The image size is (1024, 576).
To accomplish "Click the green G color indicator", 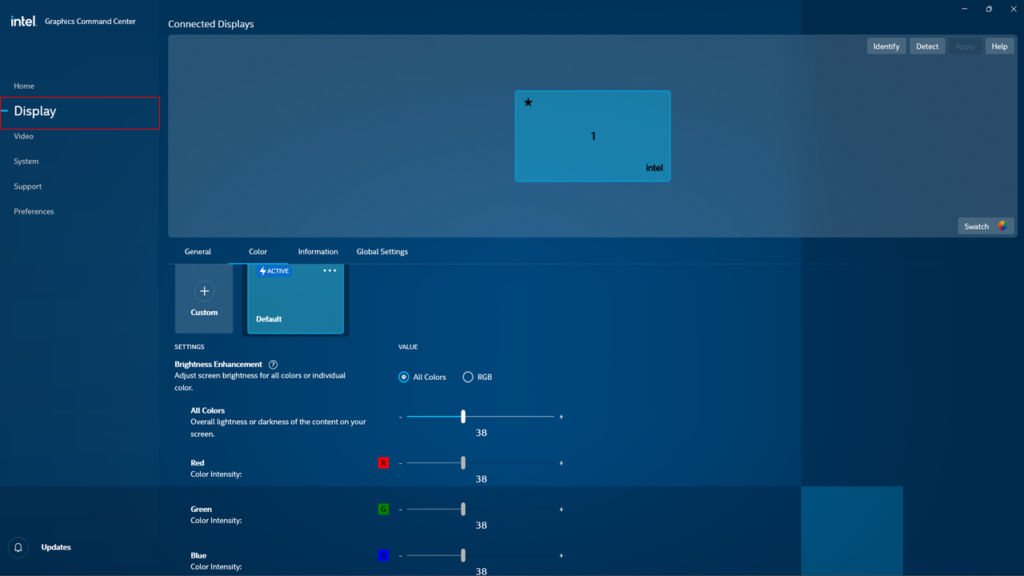I will (383, 509).
